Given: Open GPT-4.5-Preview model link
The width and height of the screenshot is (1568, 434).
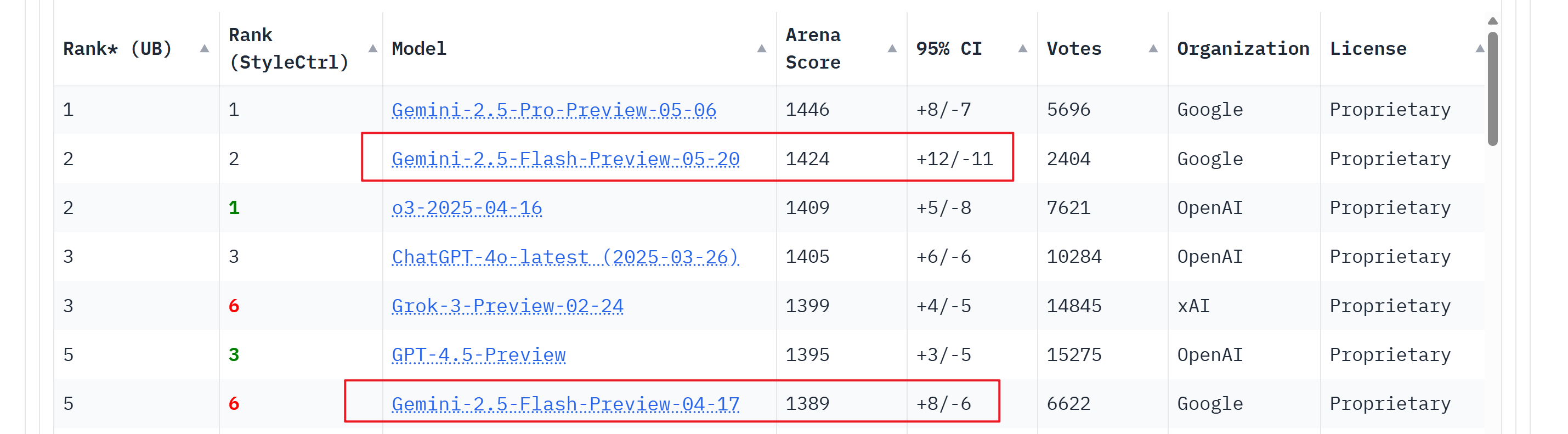Looking at the screenshot, I should 478,355.
